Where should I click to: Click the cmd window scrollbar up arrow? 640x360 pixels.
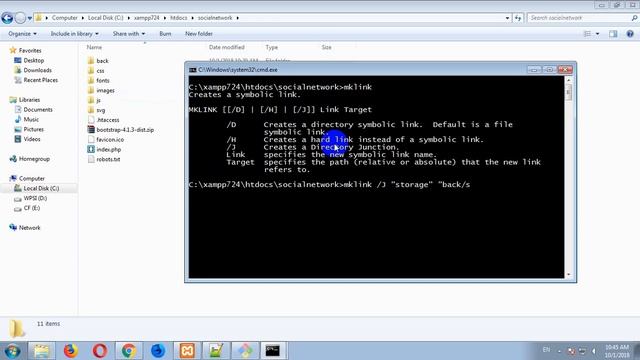569,80
